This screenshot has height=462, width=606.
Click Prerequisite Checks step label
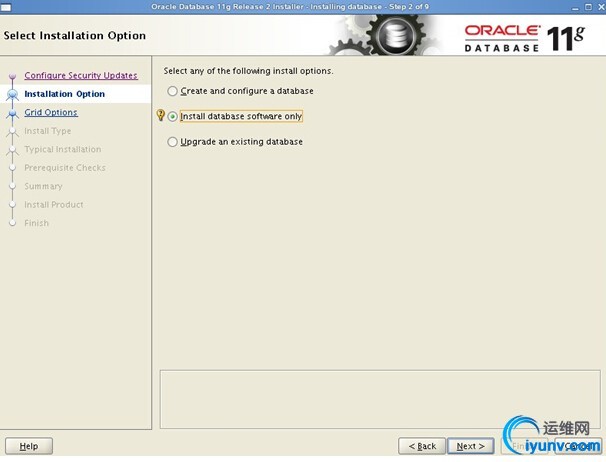[65, 168]
